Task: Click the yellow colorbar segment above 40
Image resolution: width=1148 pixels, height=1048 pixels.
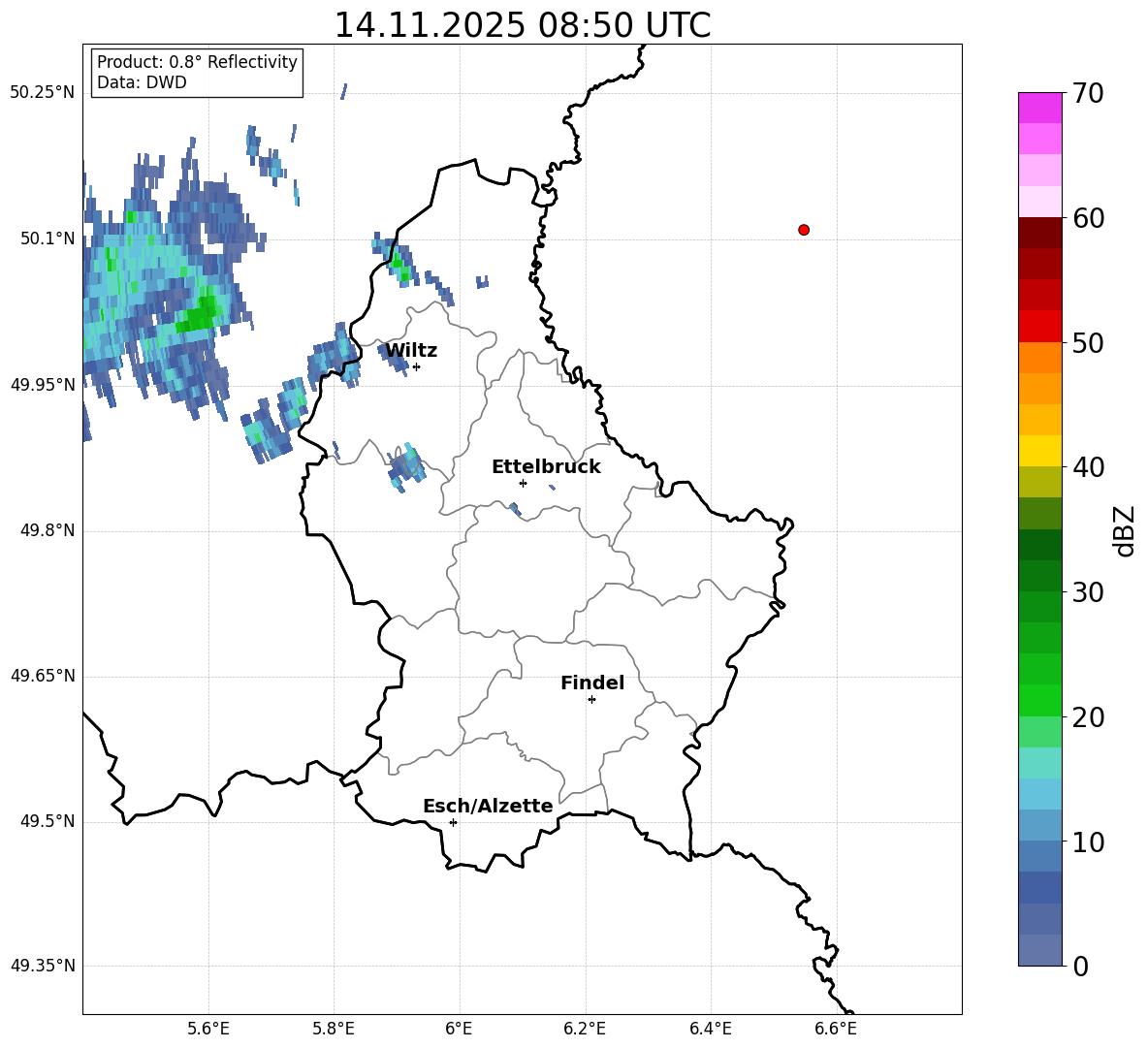Action: 1039,451
